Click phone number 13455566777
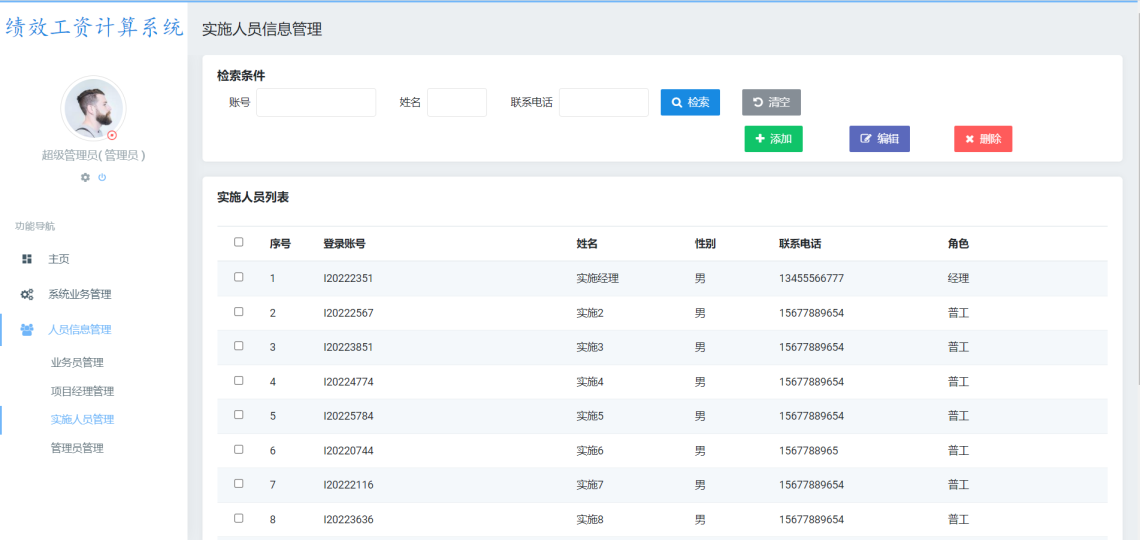 click(811, 278)
